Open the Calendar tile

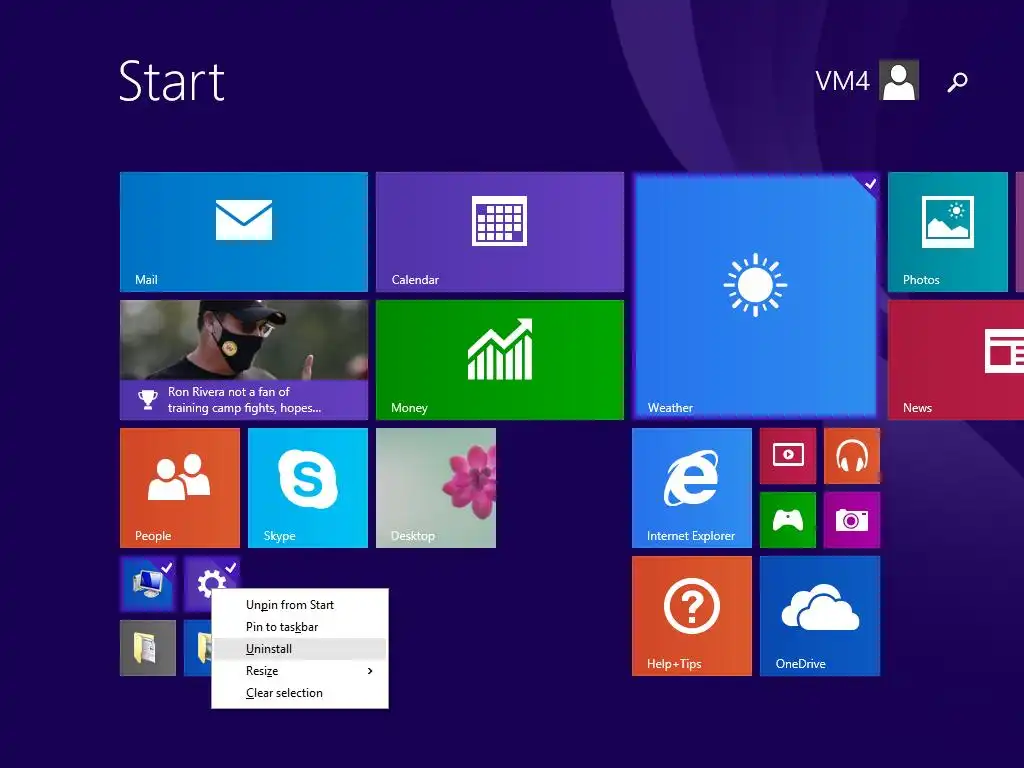click(x=500, y=232)
